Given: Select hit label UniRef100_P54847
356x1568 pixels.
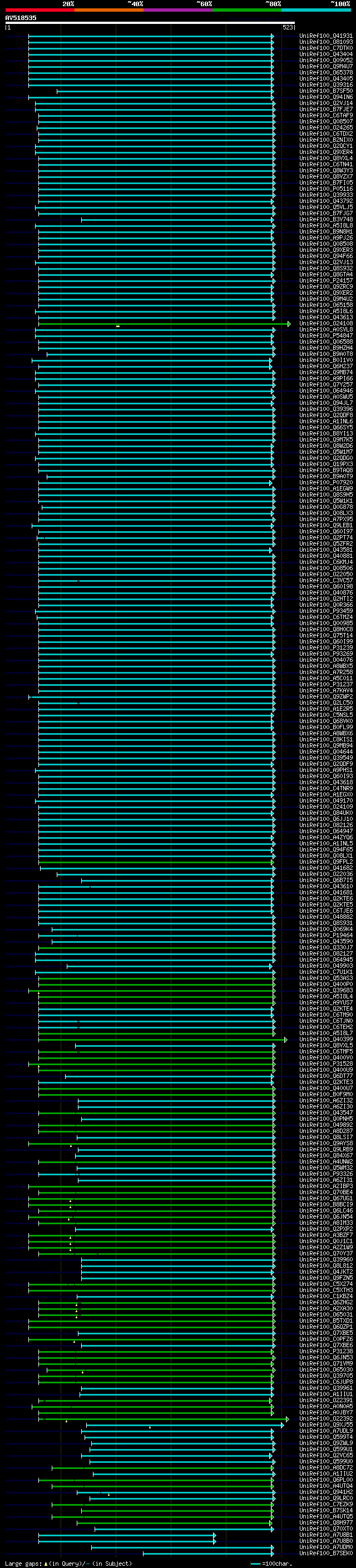Looking at the screenshot, I should (x=325, y=335).
